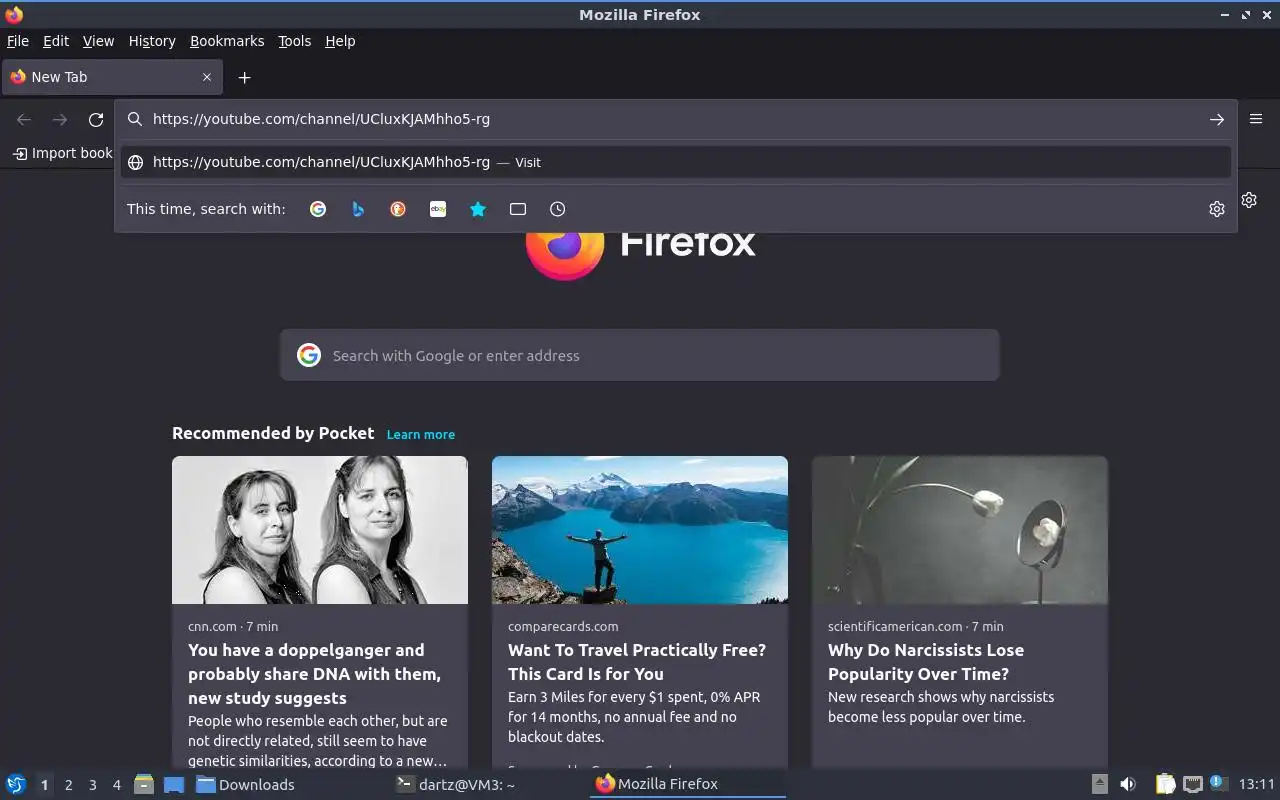Switch to workspace 1
1280x800 pixels.
coord(44,785)
